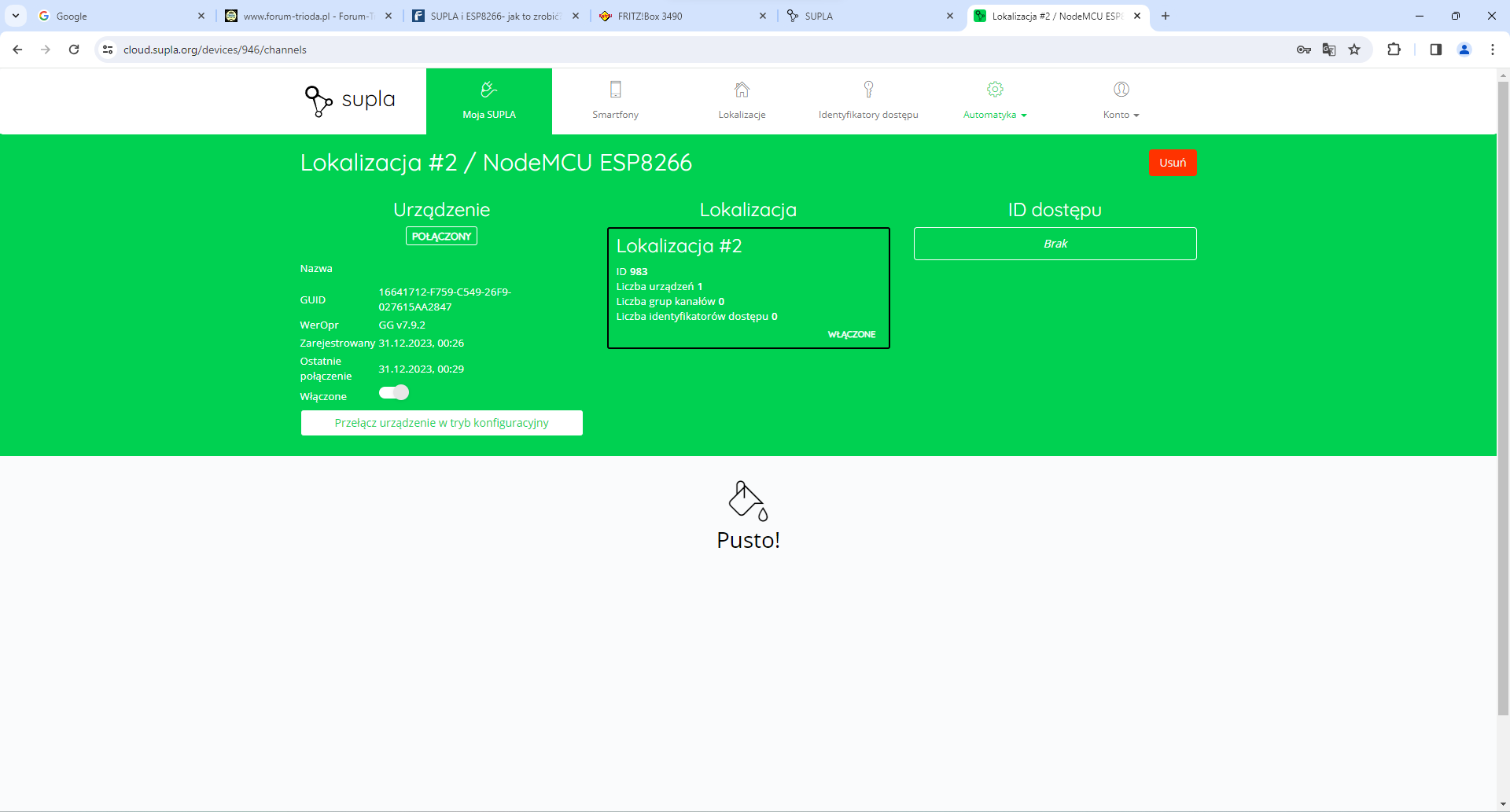Switch to FRITZ!Box 3490 tab
The image size is (1510, 812).
click(683, 16)
